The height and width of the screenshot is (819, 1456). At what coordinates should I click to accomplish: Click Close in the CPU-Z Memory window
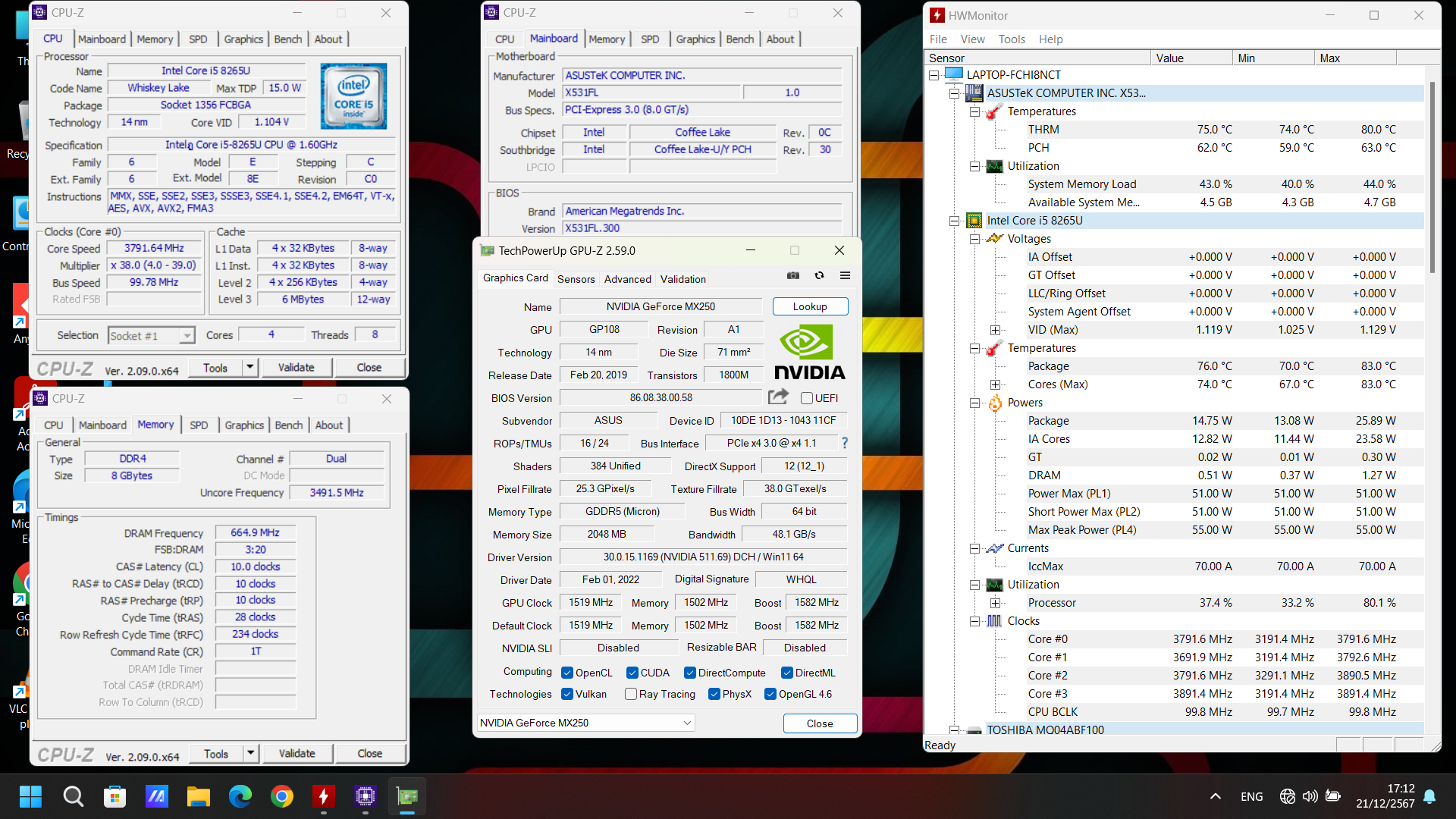370,753
